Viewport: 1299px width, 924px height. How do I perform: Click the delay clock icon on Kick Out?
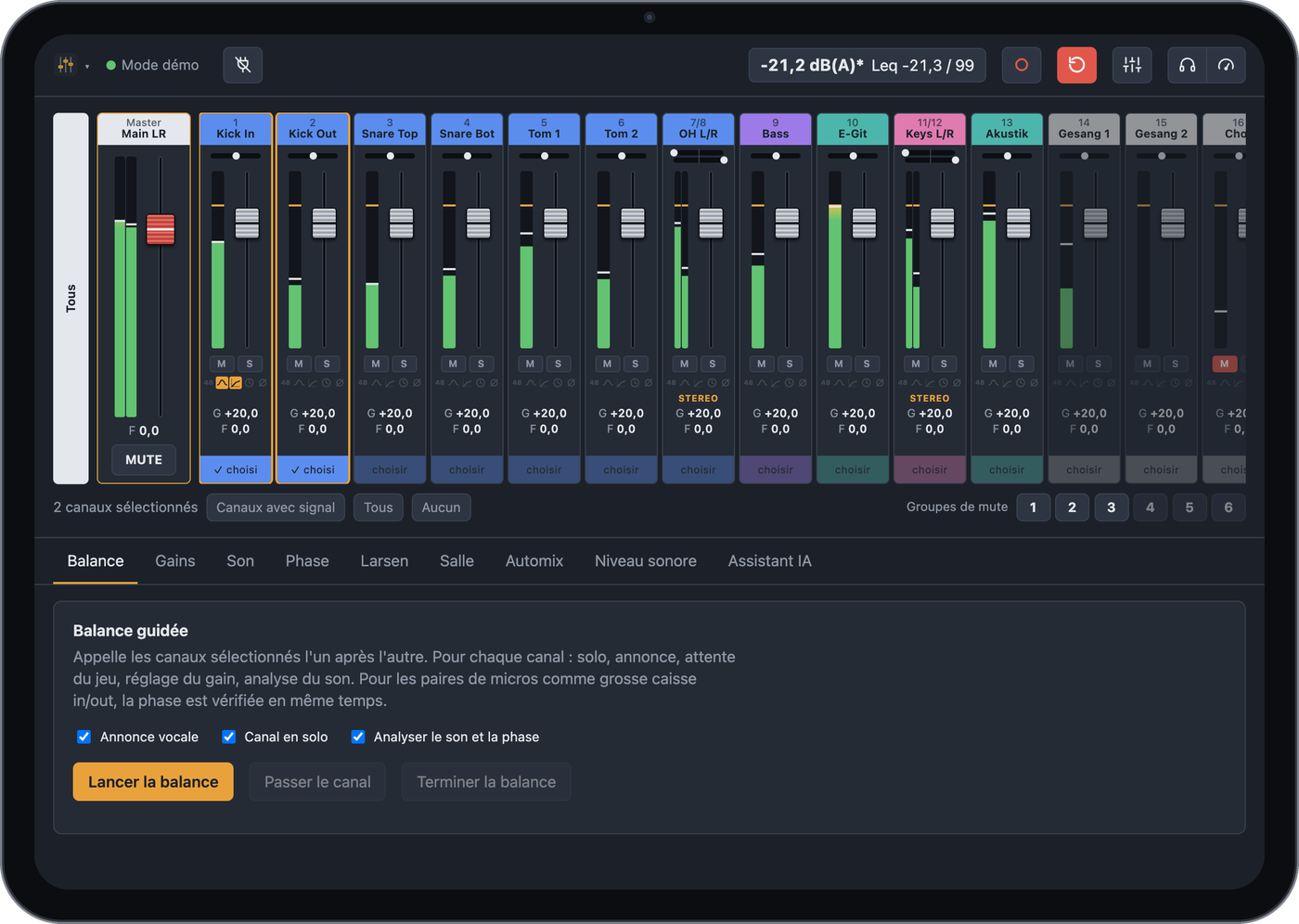[326, 383]
